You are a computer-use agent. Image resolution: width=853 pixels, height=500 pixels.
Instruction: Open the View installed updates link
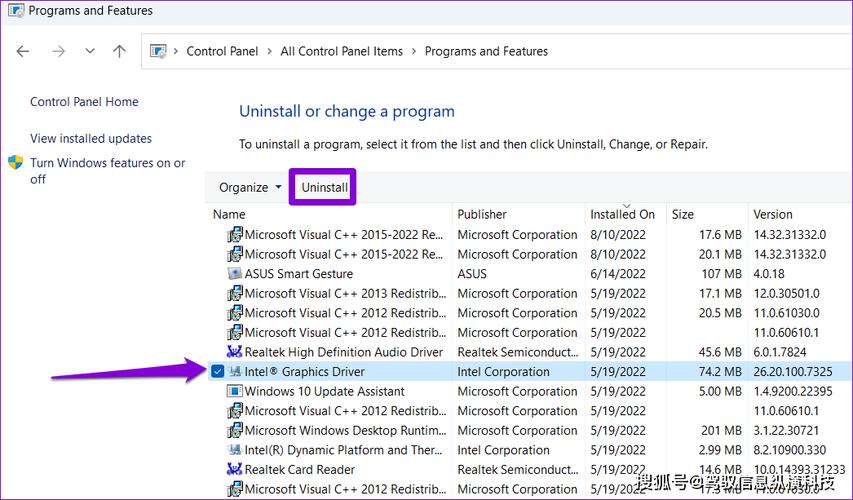click(91, 138)
